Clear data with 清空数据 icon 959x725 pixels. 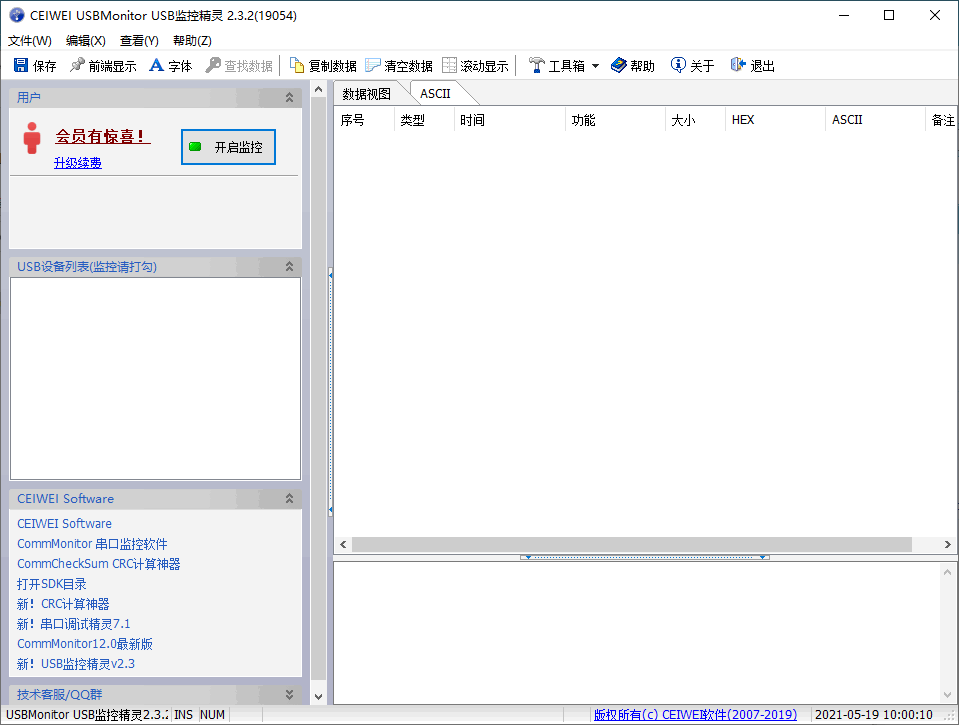(x=372, y=65)
